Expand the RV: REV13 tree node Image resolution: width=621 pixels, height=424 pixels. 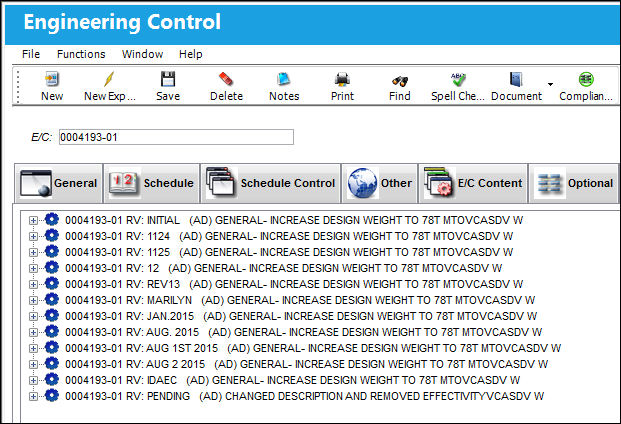[x=33, y=284]
